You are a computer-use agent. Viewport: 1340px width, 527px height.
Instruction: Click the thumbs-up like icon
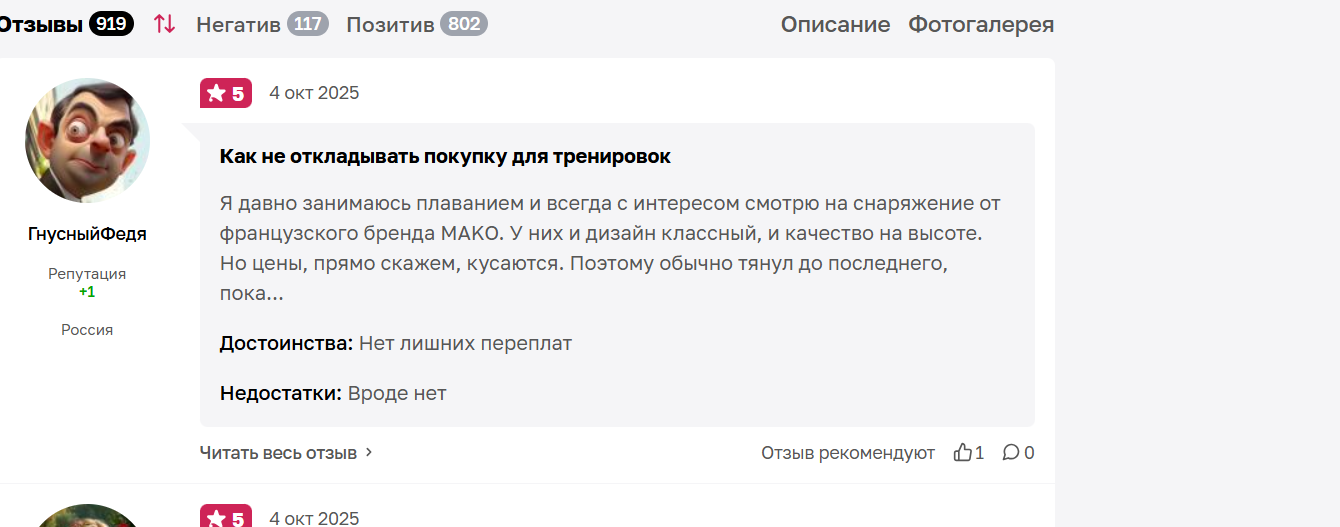[962, 453]
